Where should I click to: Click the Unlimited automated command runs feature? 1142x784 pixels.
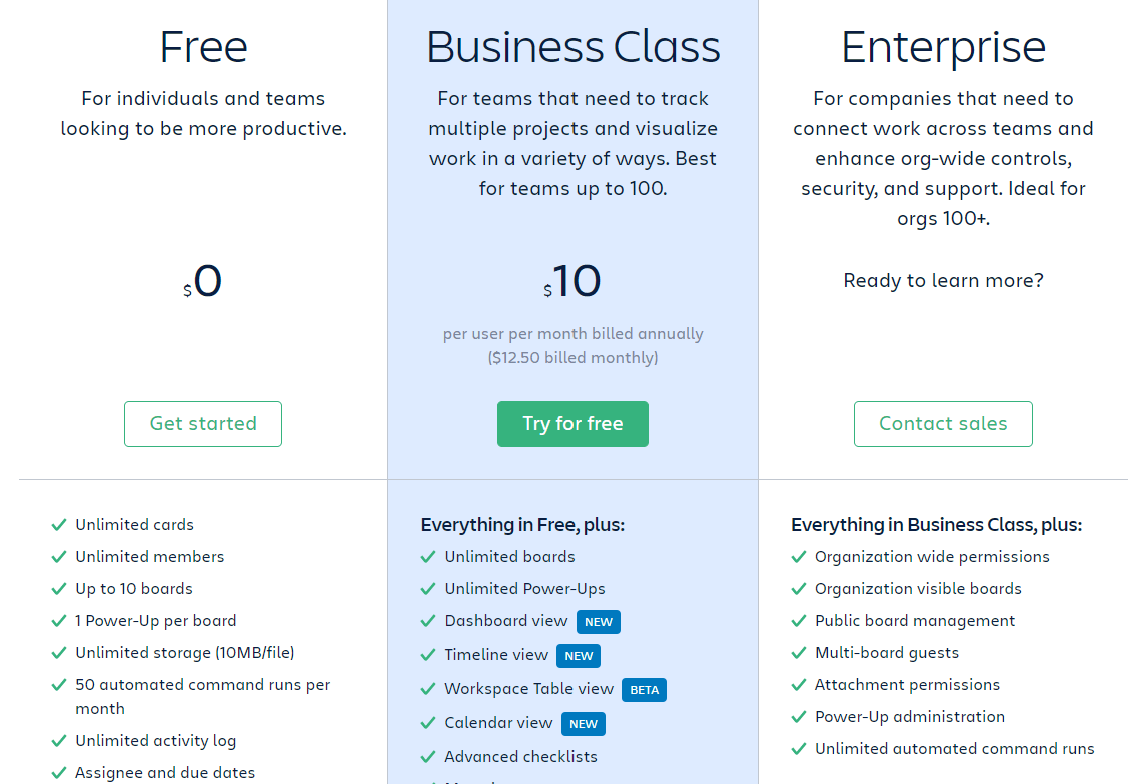[x=954, y=749]
